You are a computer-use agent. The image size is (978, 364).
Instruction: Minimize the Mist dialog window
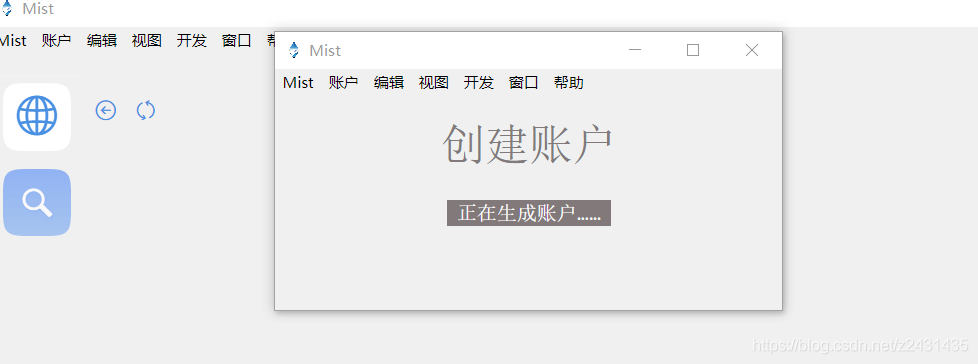pyautogui.click(x=635, y=50)
